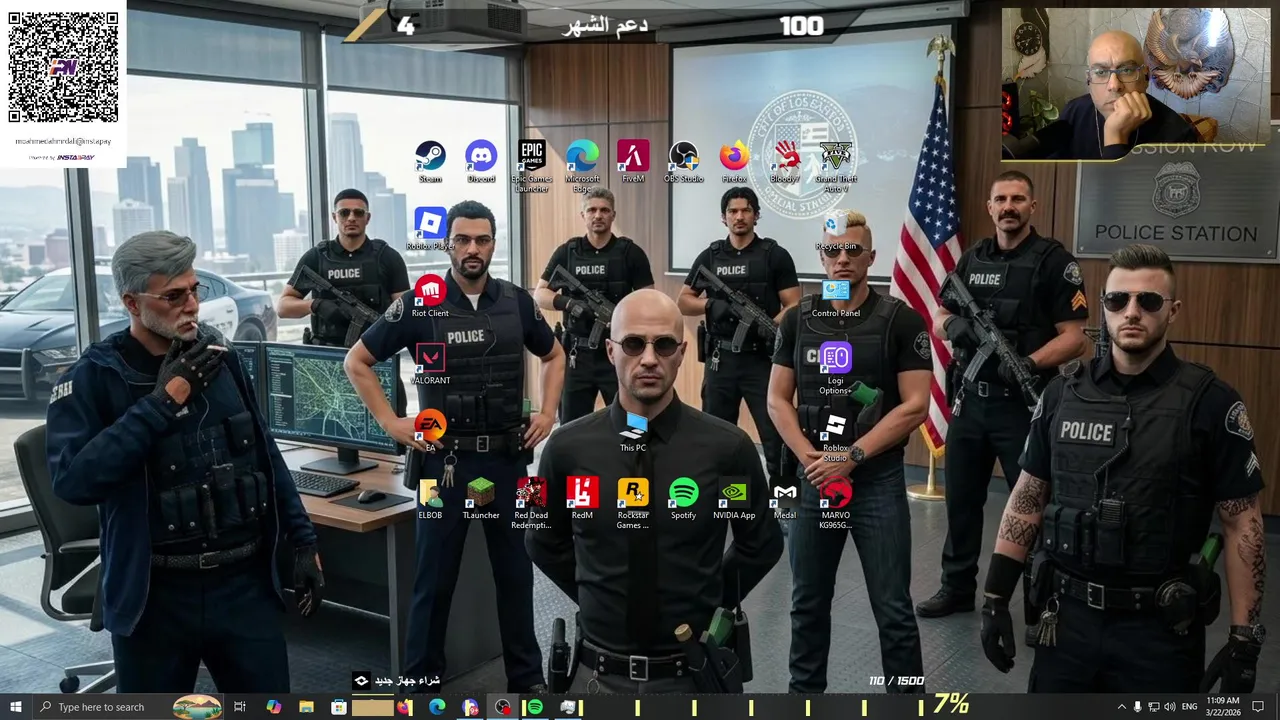The height and width of the screenshot is (720, 1280).
Task: Click the Bloody7 desktop icon
Action: click(x=785, y=162)
